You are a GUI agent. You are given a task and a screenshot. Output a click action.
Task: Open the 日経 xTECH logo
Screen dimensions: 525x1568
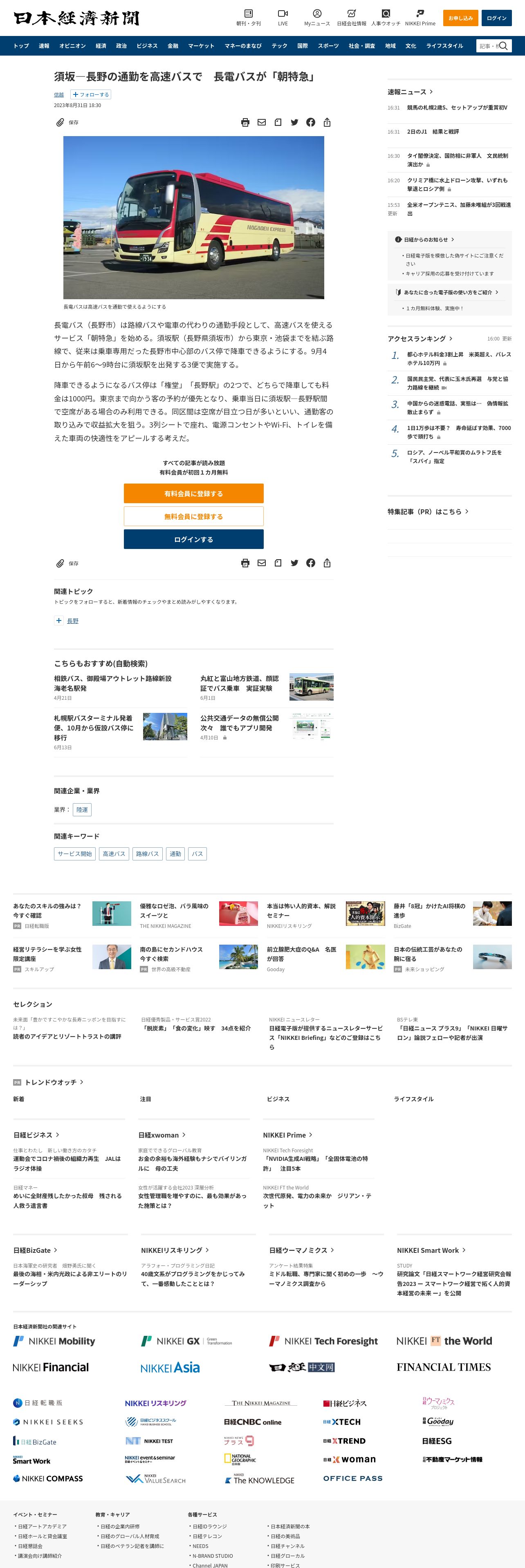tap(342, 1422)
